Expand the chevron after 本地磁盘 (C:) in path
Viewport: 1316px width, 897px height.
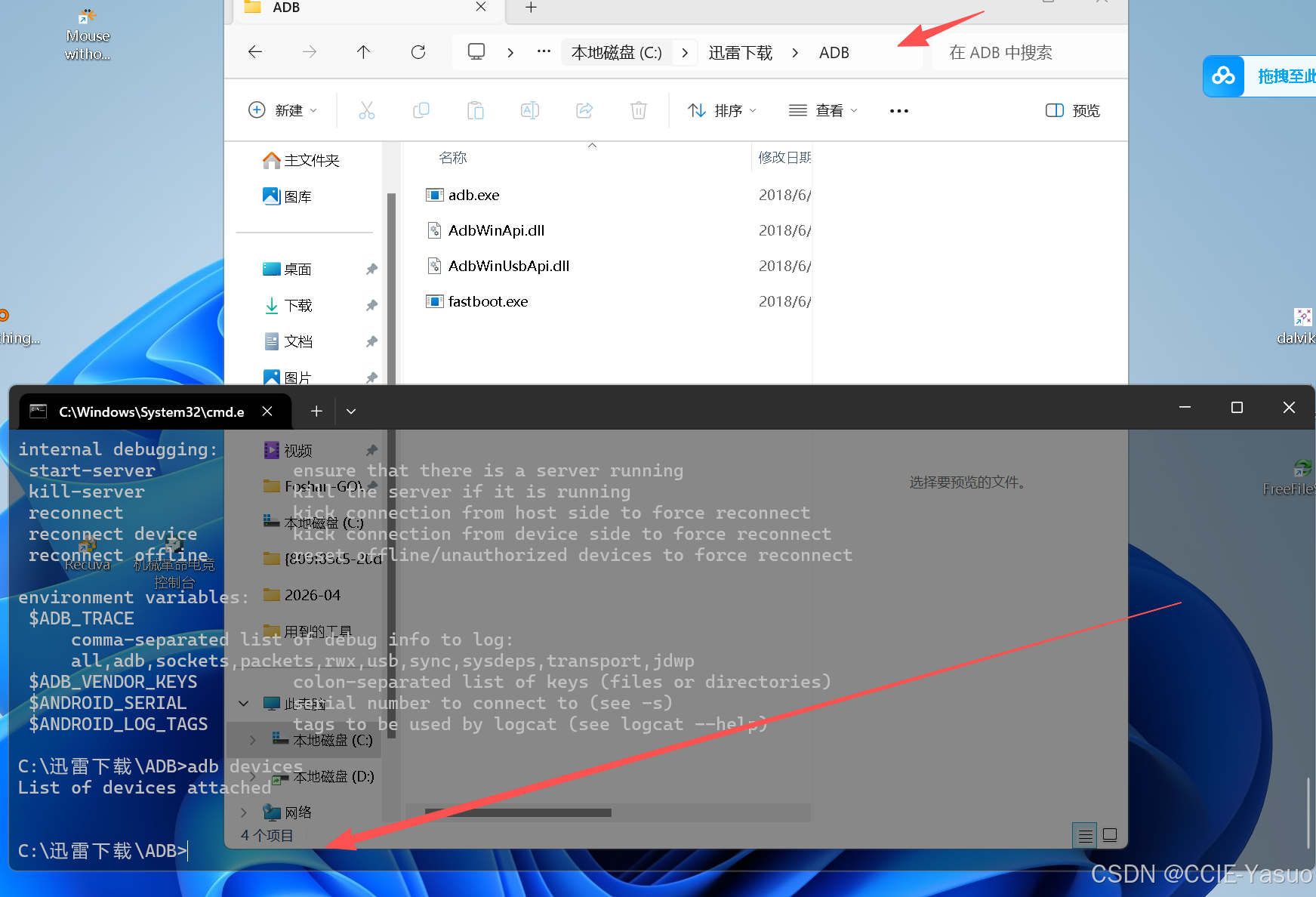(x=685, y=53)
